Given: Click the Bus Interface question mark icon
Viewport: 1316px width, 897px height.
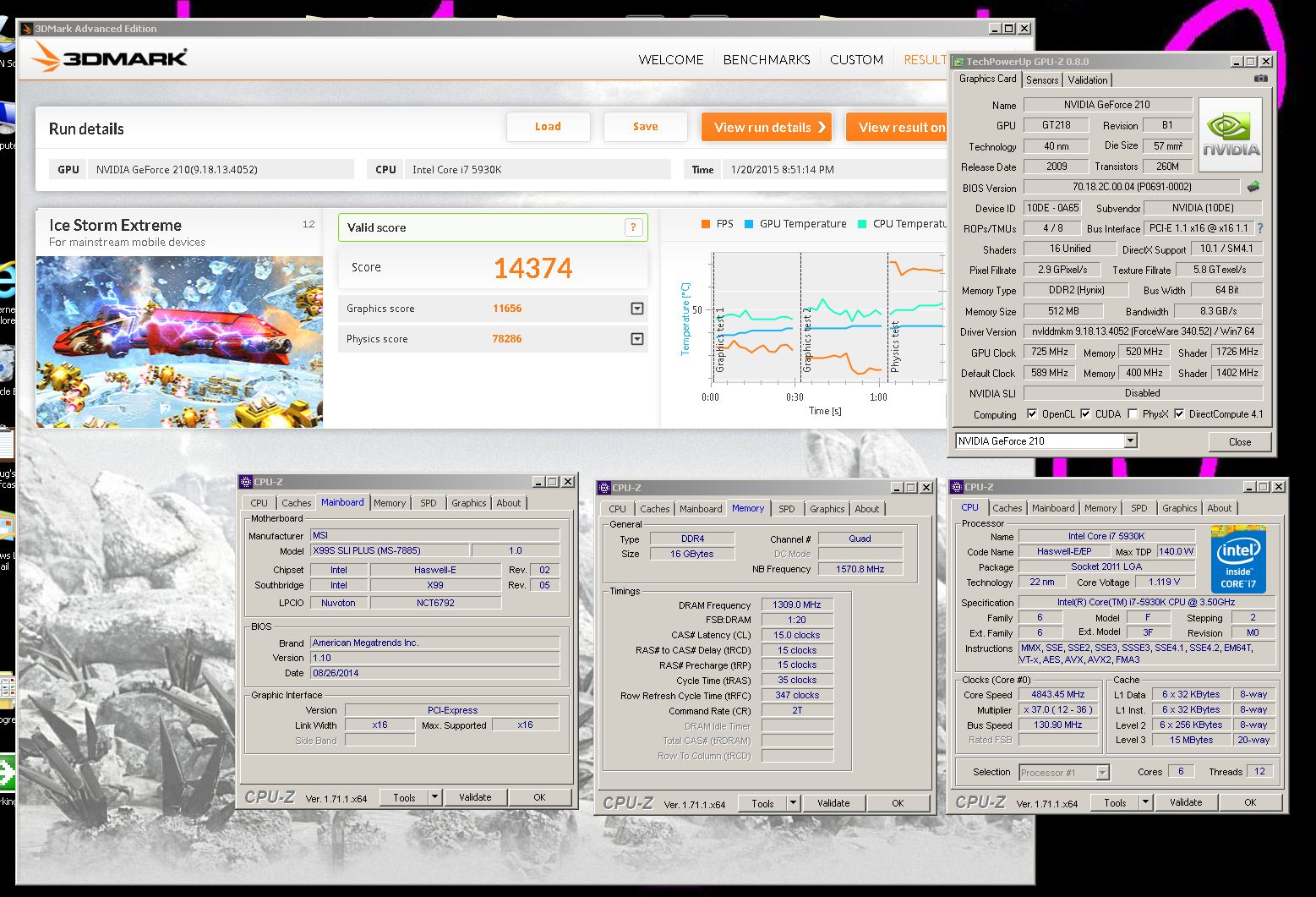Looking at the screenshot, I should [x=1260, y=228].
